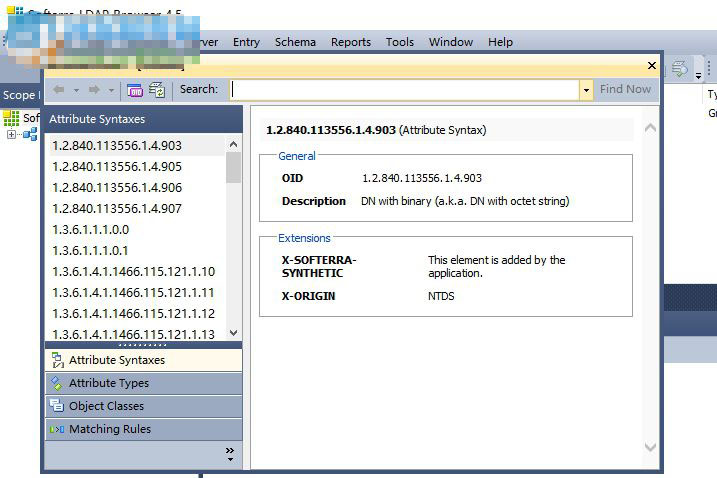Click the Object Classes panel icon

pos(56,406)
